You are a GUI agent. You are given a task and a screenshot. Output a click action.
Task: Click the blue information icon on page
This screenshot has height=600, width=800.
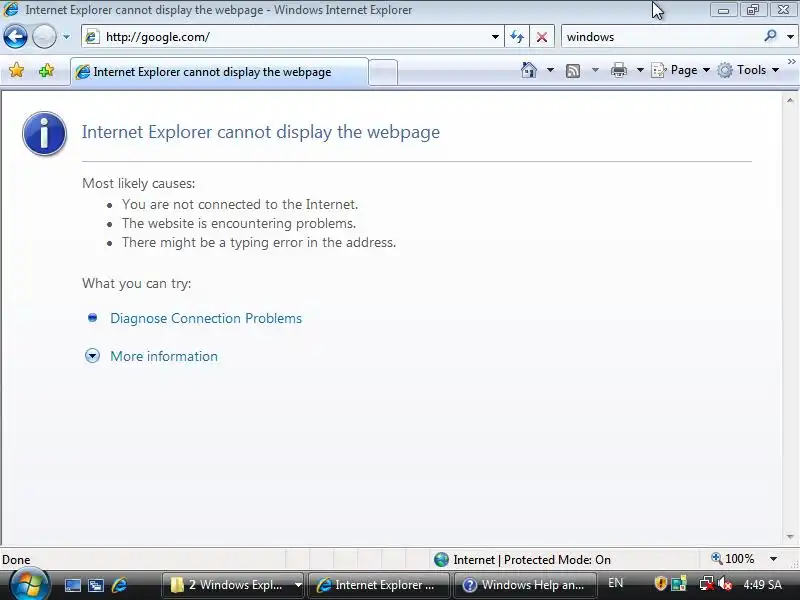[x=44, y=133]
